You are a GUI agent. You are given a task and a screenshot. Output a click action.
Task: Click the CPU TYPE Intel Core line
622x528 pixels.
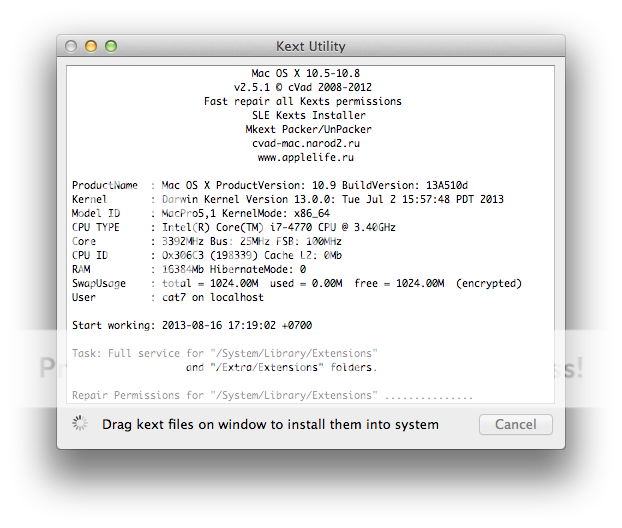(235, 228)
